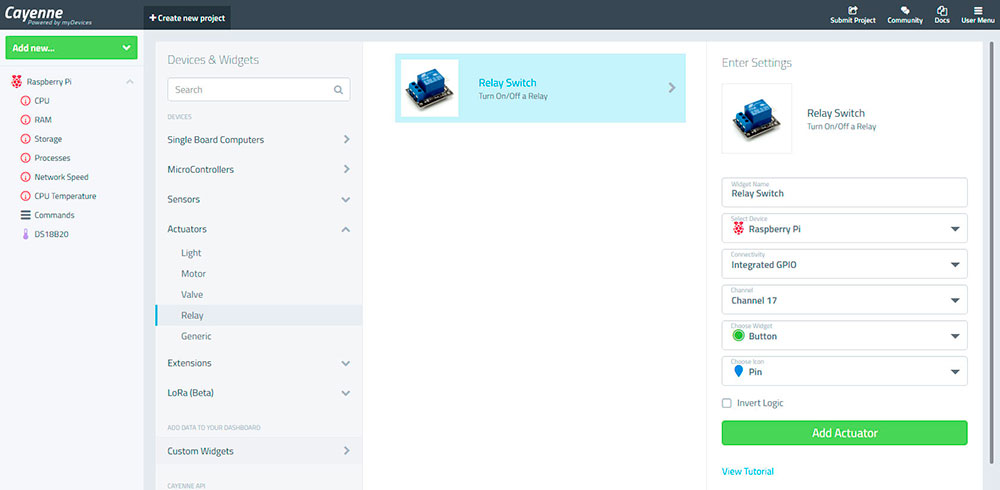Click the DS18B20 thermometer icon

pos(26,234)
